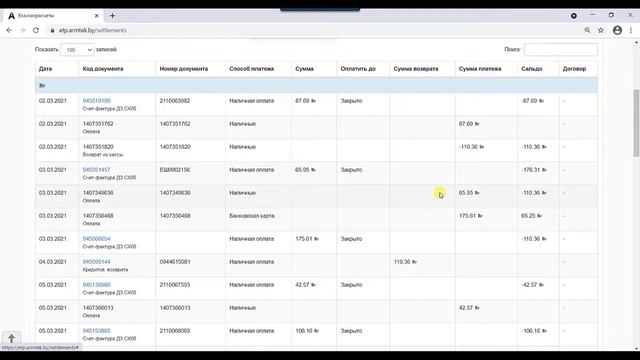Image resolution: width=640 pixels, height=360 pixels.
Task: Click the Возврат из кассы label
Action: click(103, 155)
